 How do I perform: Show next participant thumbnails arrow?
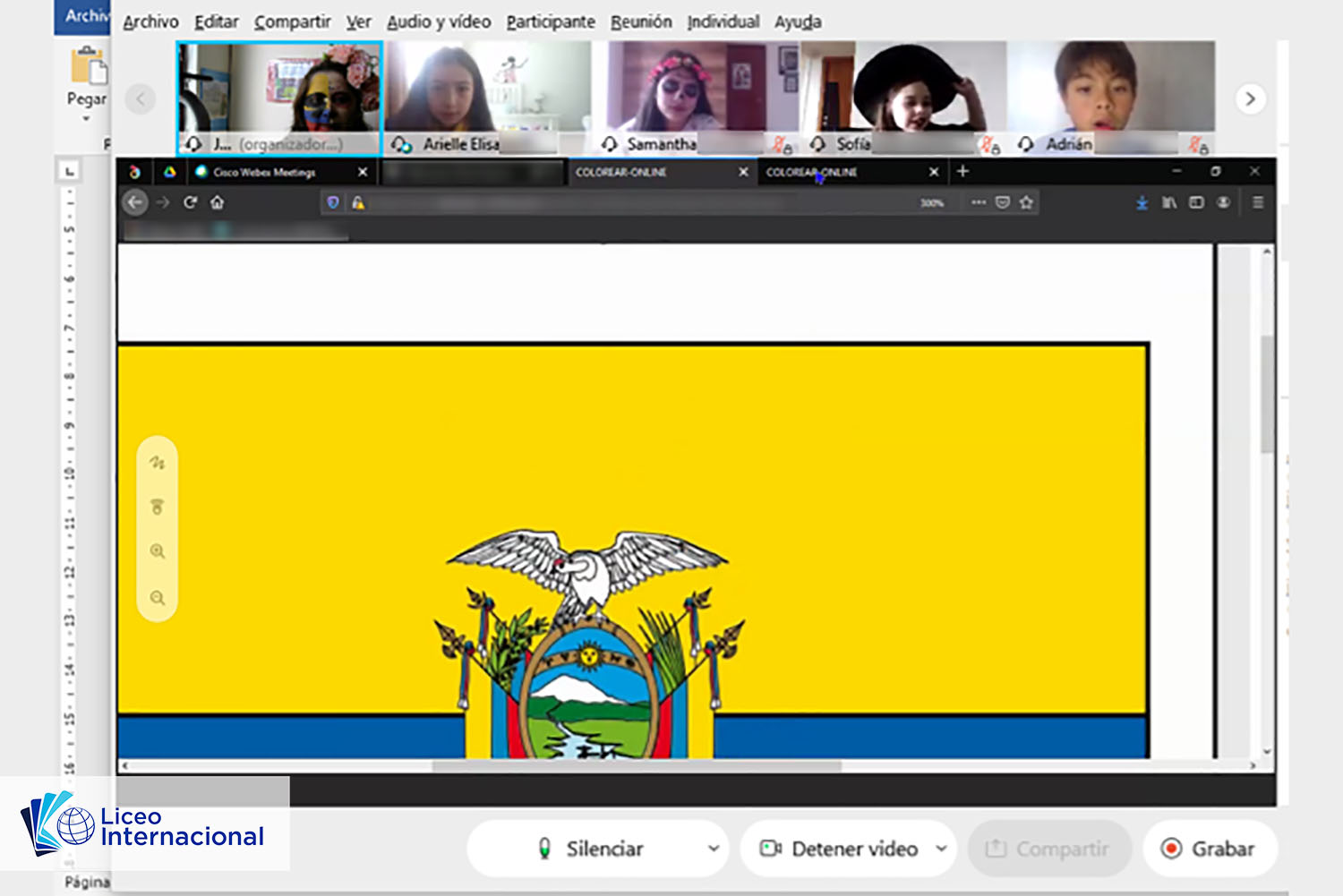1251,98
